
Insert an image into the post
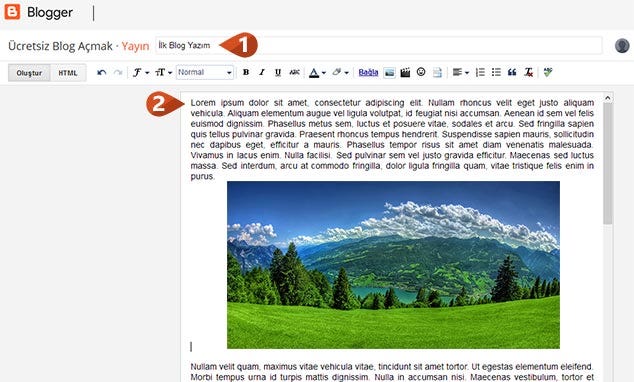click(x=389, y=73)
